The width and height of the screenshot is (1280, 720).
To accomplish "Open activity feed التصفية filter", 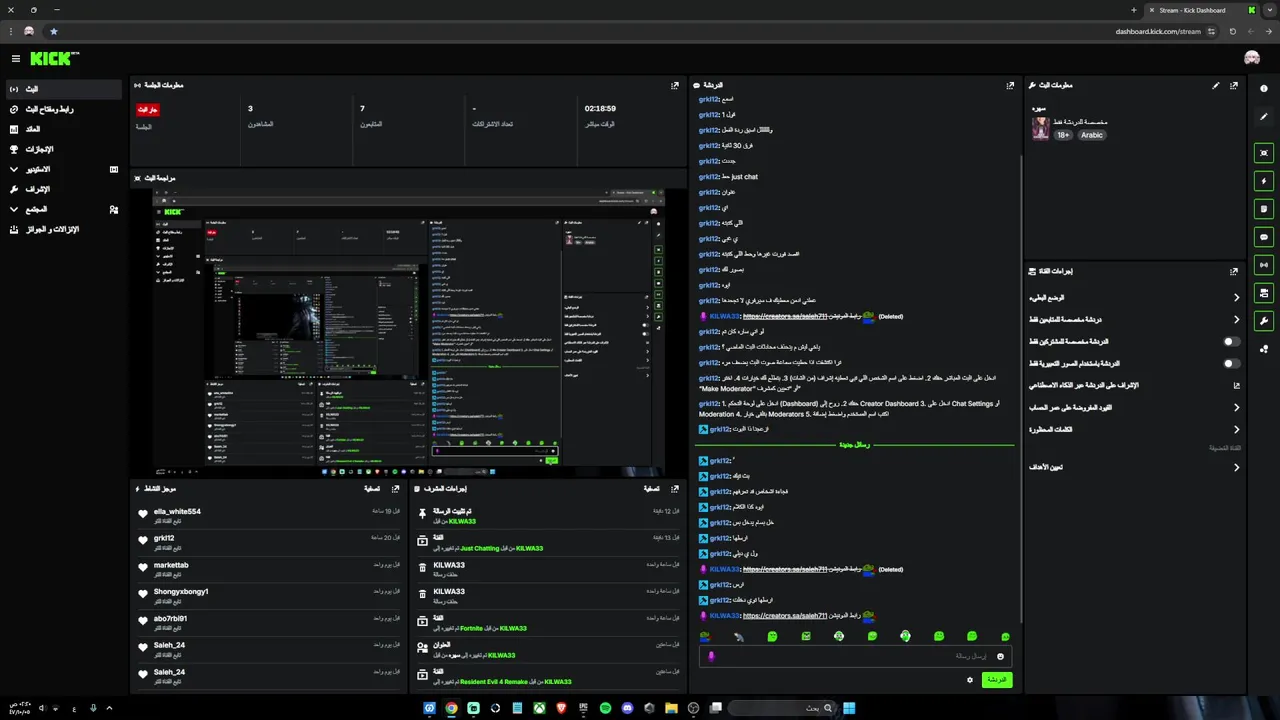I will (372, 489).
